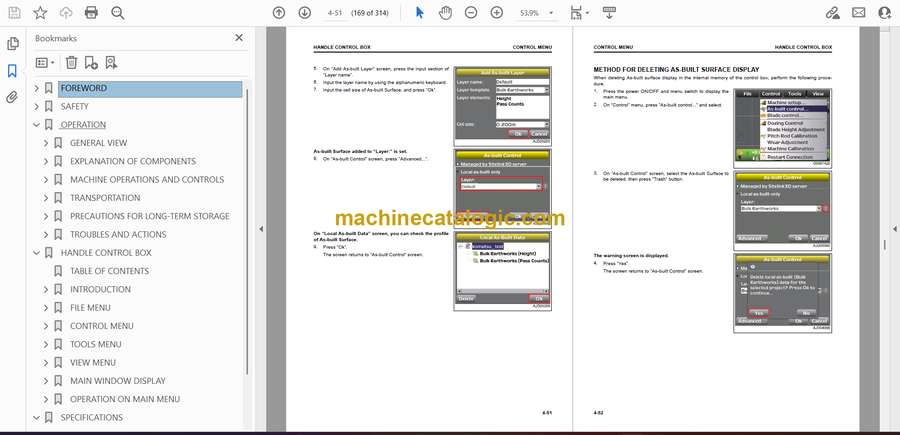This screenshot has width=900, height=435.
Task: Click the upload to cloud icon
Action: coord(66,13)
